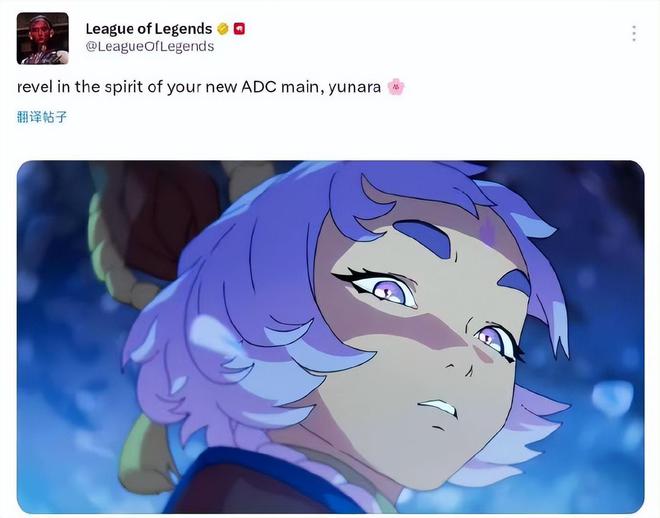Click the red square affiliate badge
Image resolution: width=660 pixels, height=518 pixels.
[239, 29]
